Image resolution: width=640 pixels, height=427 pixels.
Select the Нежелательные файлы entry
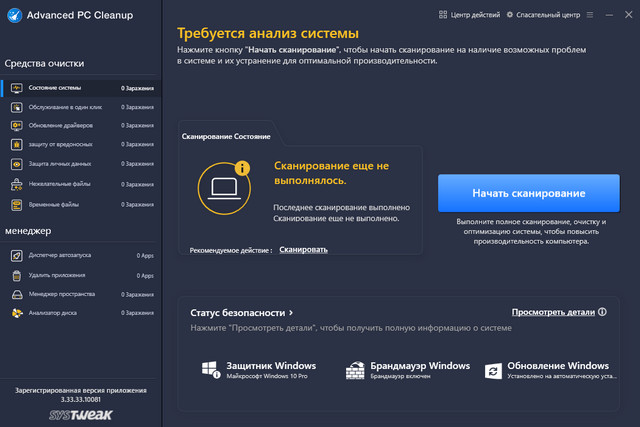click(x=82, y=185)
